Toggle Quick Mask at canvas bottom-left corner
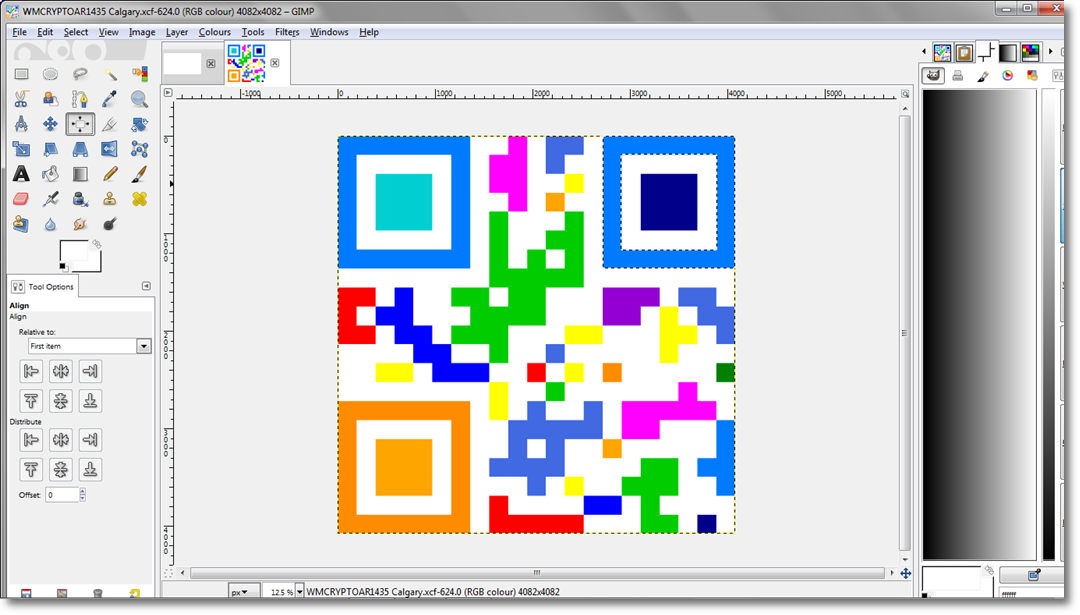1080x615 pixels. pyautogui.click(x=168, y=573)
